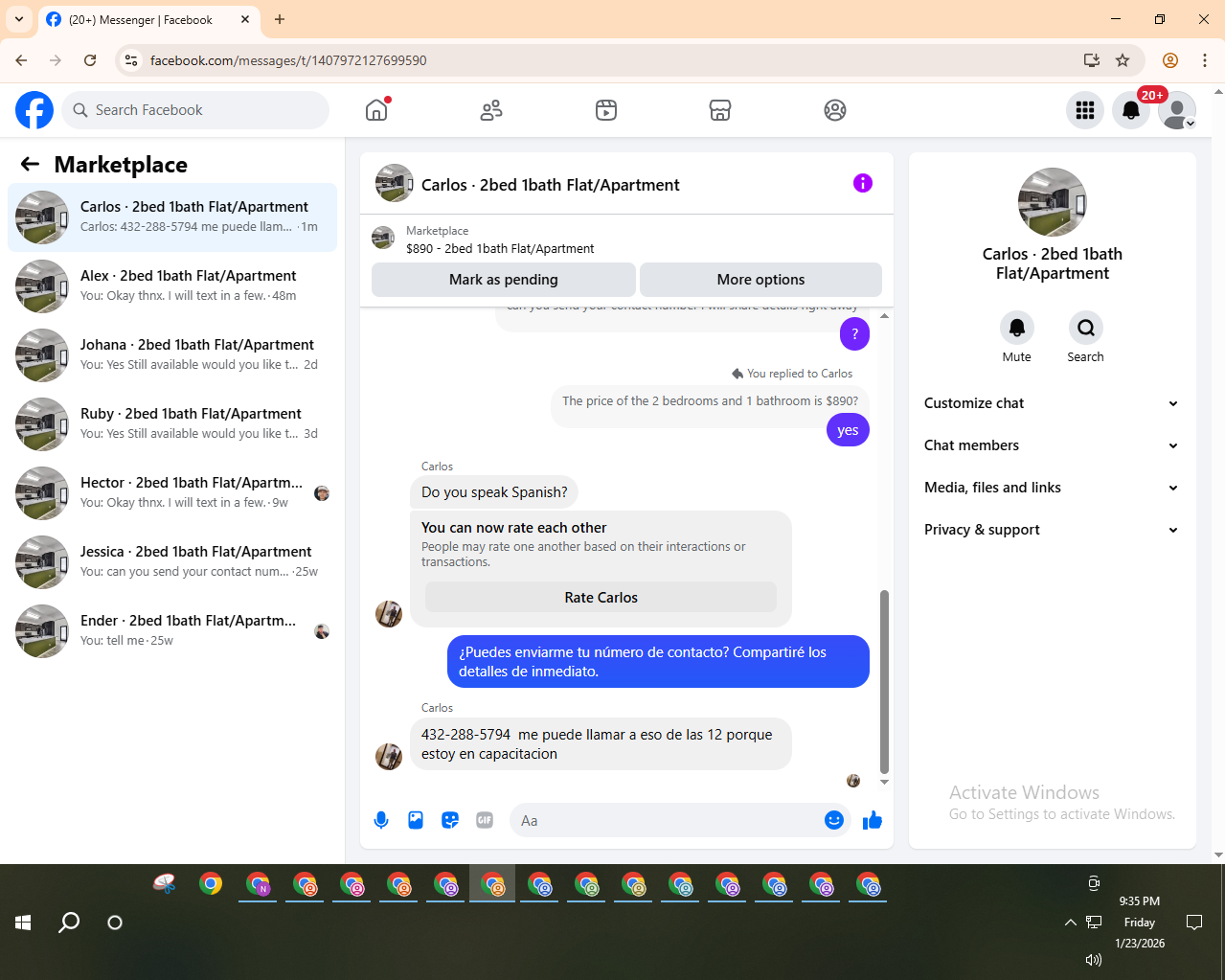Open the emoji picker smiley
1225x980 pixels.
(834, 820)
